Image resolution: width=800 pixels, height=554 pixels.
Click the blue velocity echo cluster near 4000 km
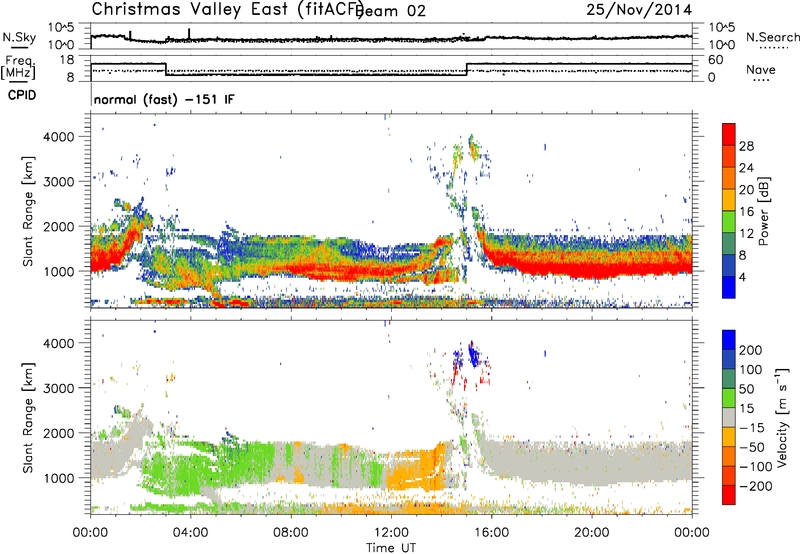pos(474,355)
